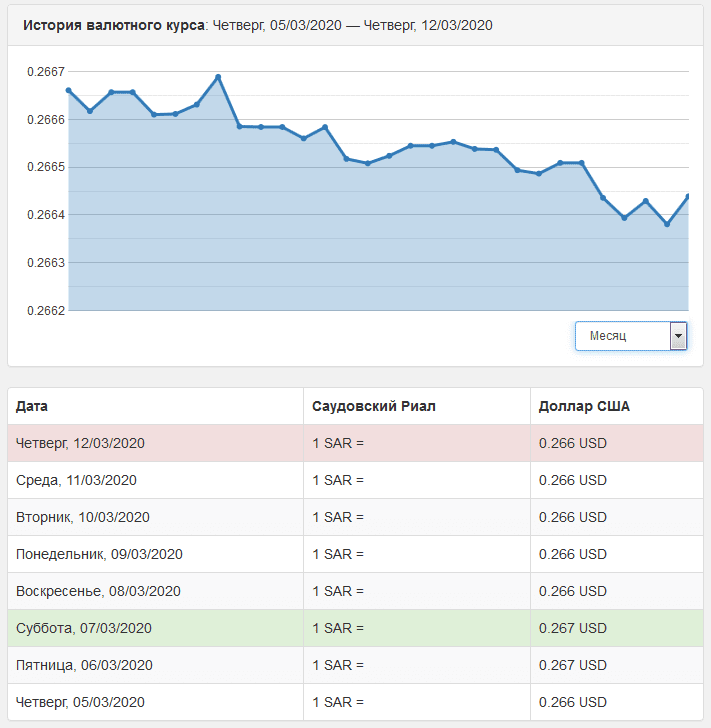Click the 0.267 USD value for Суббота
The image size is (711, 728).
click(x=572, y=628)
